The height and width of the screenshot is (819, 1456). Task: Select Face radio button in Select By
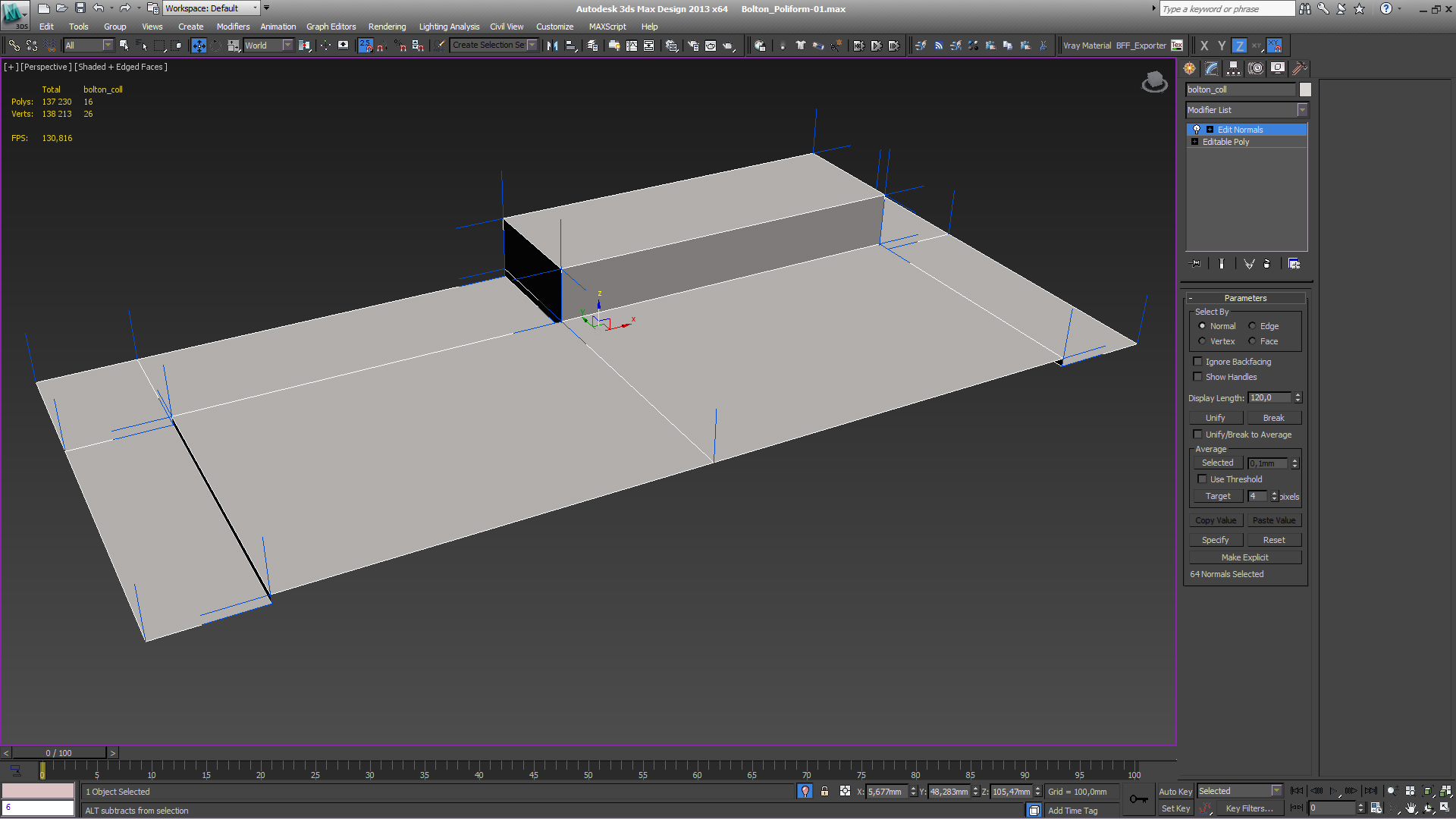(1251, 341)
